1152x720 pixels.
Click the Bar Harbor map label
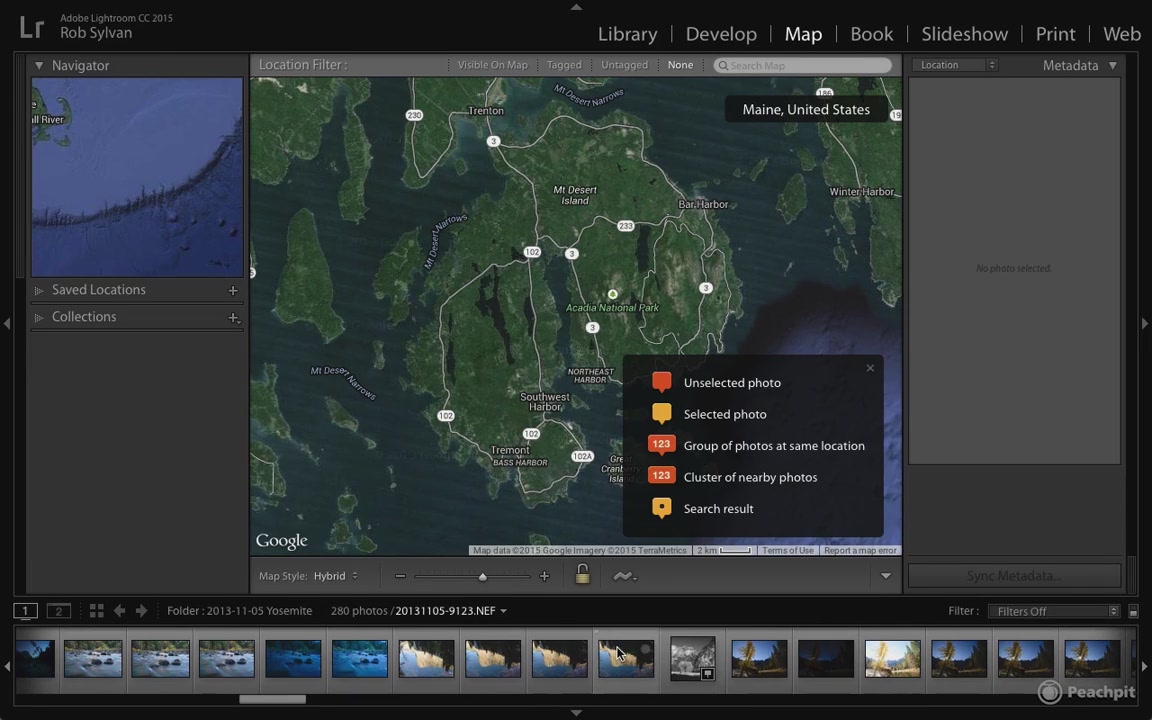click(x=703, y=204)
